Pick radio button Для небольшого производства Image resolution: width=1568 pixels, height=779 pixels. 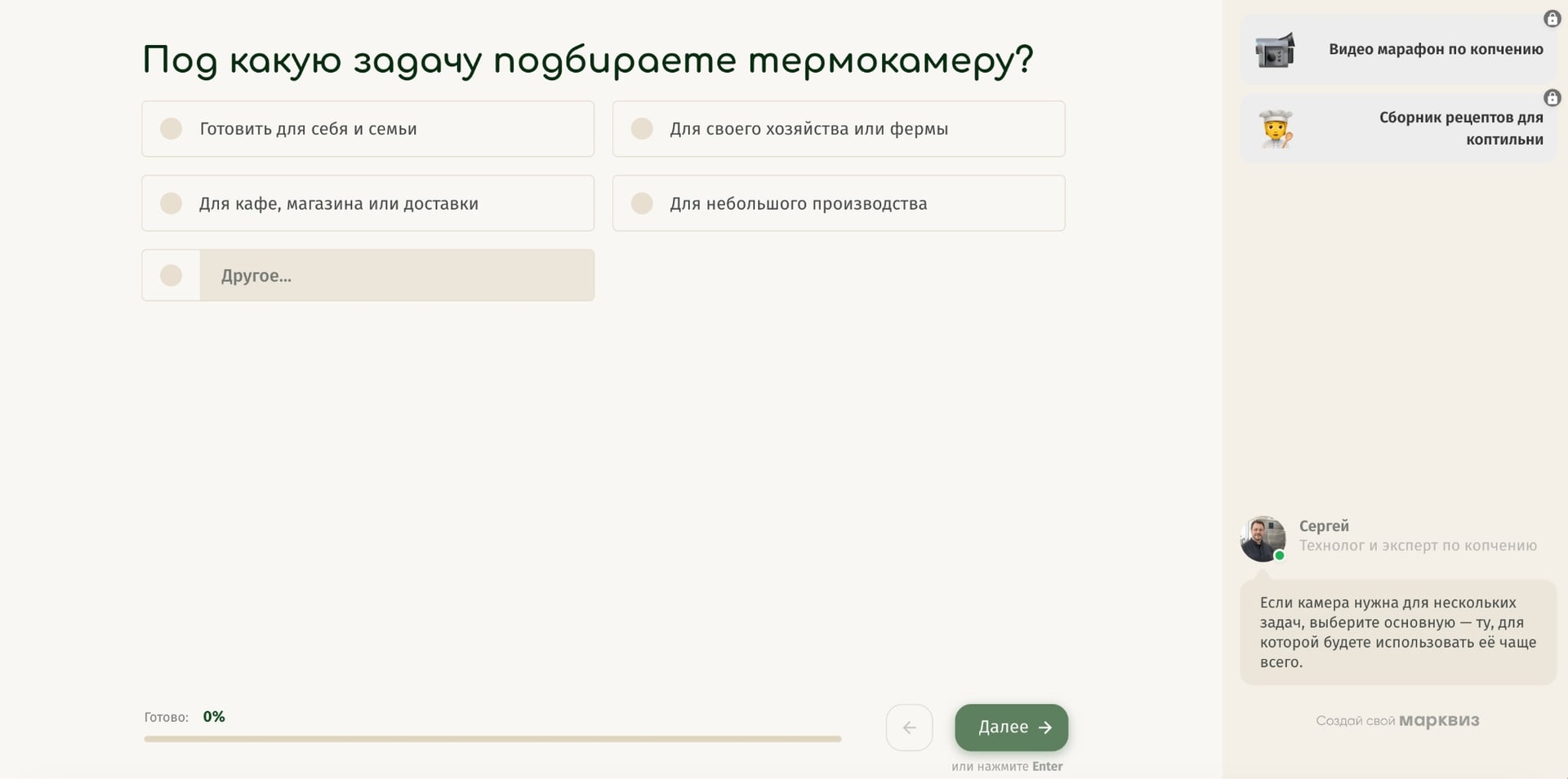(642, 203)
